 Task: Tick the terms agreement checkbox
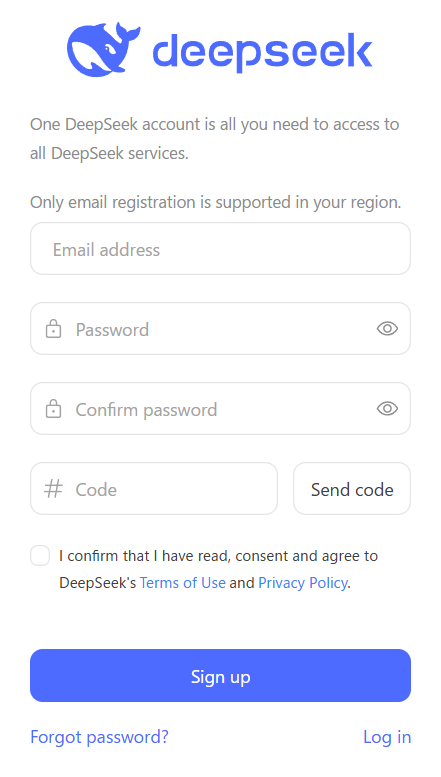[40, 555]
